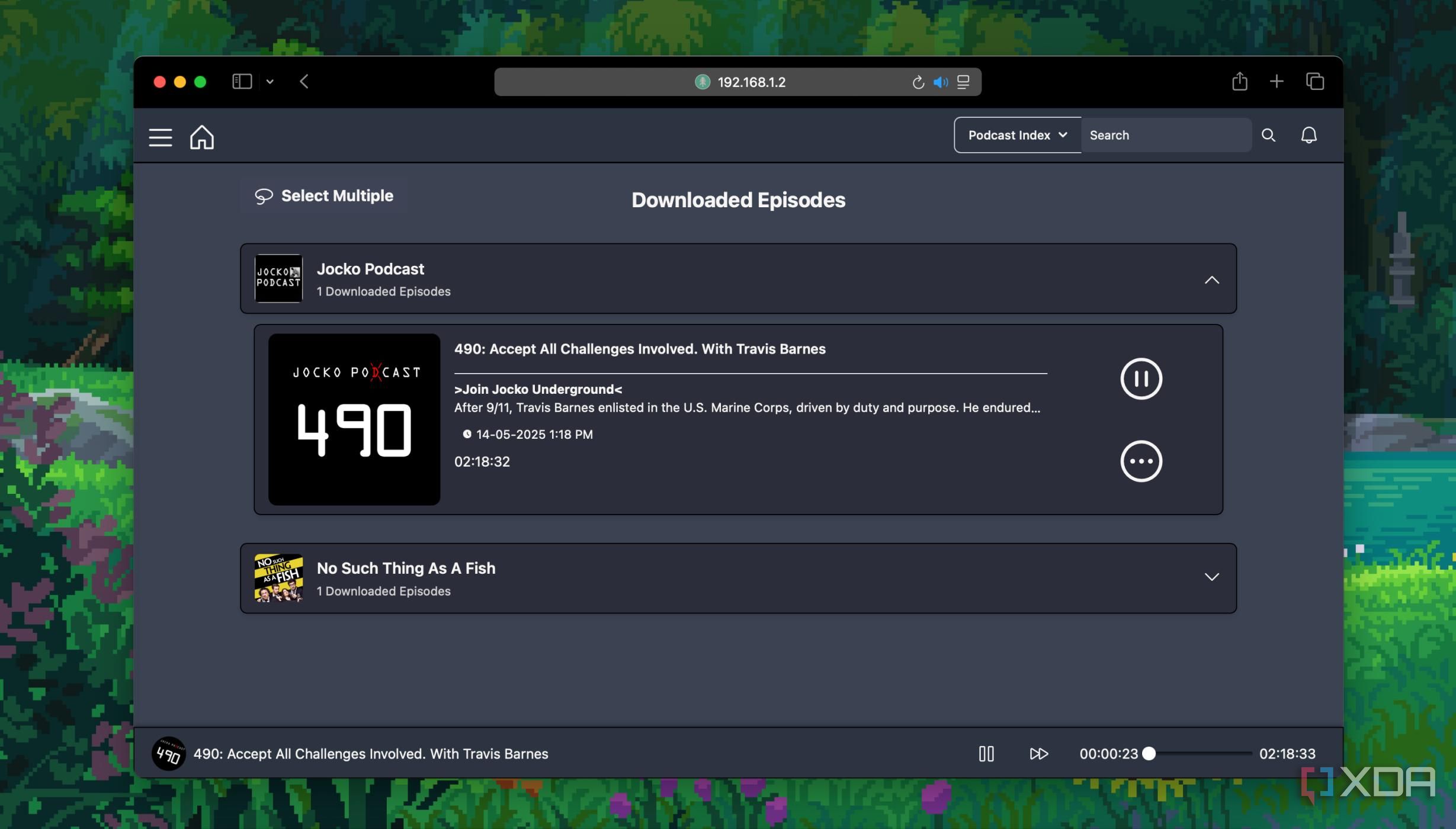Image resolution: width=1456 pixels, height=829 pixels.
Task: Click the Downloaded Episodes heading
Action: [738, 200]
